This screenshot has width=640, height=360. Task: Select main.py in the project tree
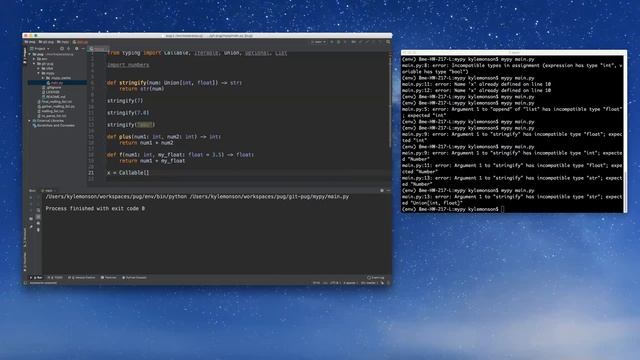[57, 82]
